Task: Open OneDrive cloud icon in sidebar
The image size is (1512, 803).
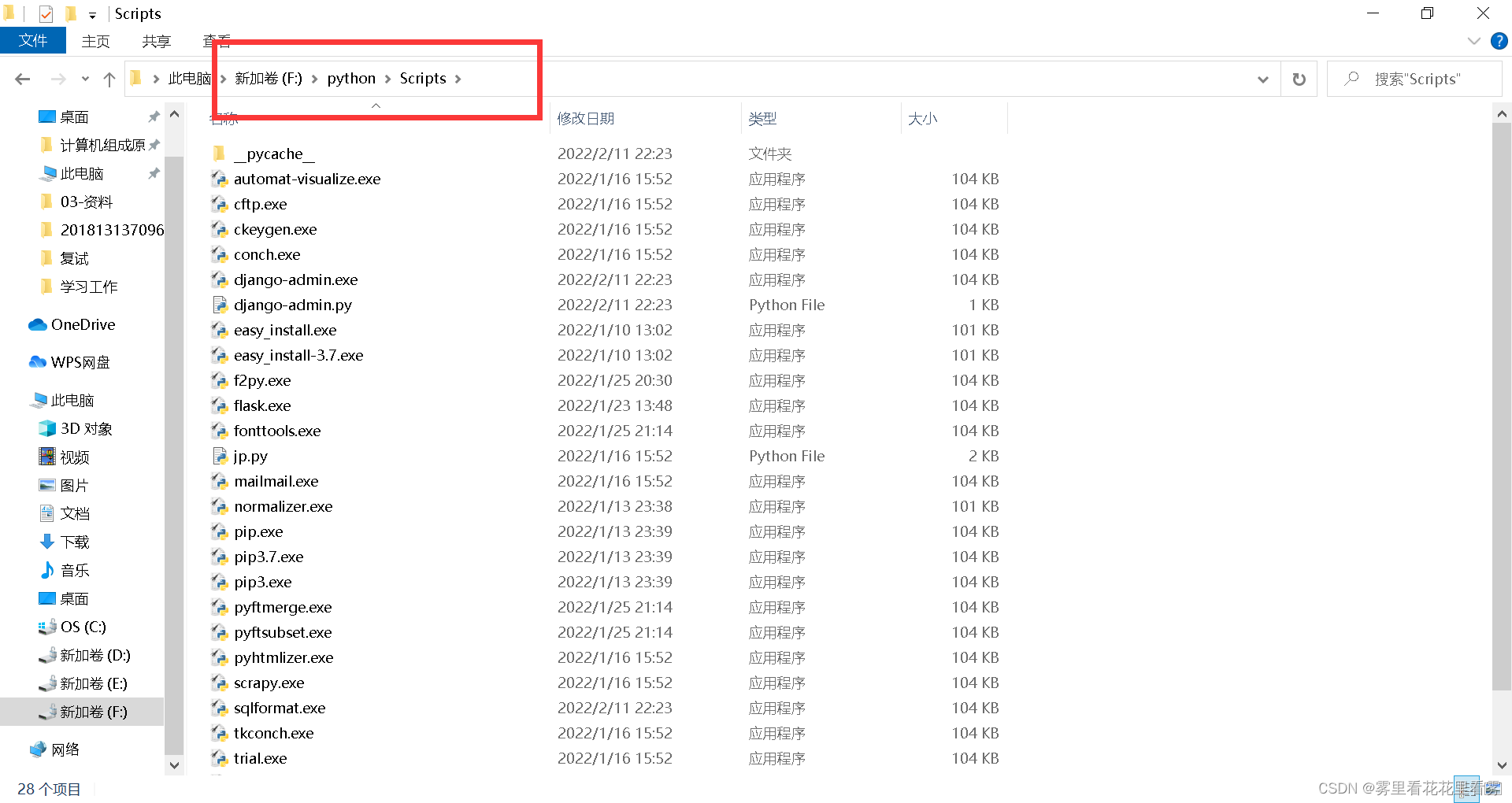Action: point(37,324)
